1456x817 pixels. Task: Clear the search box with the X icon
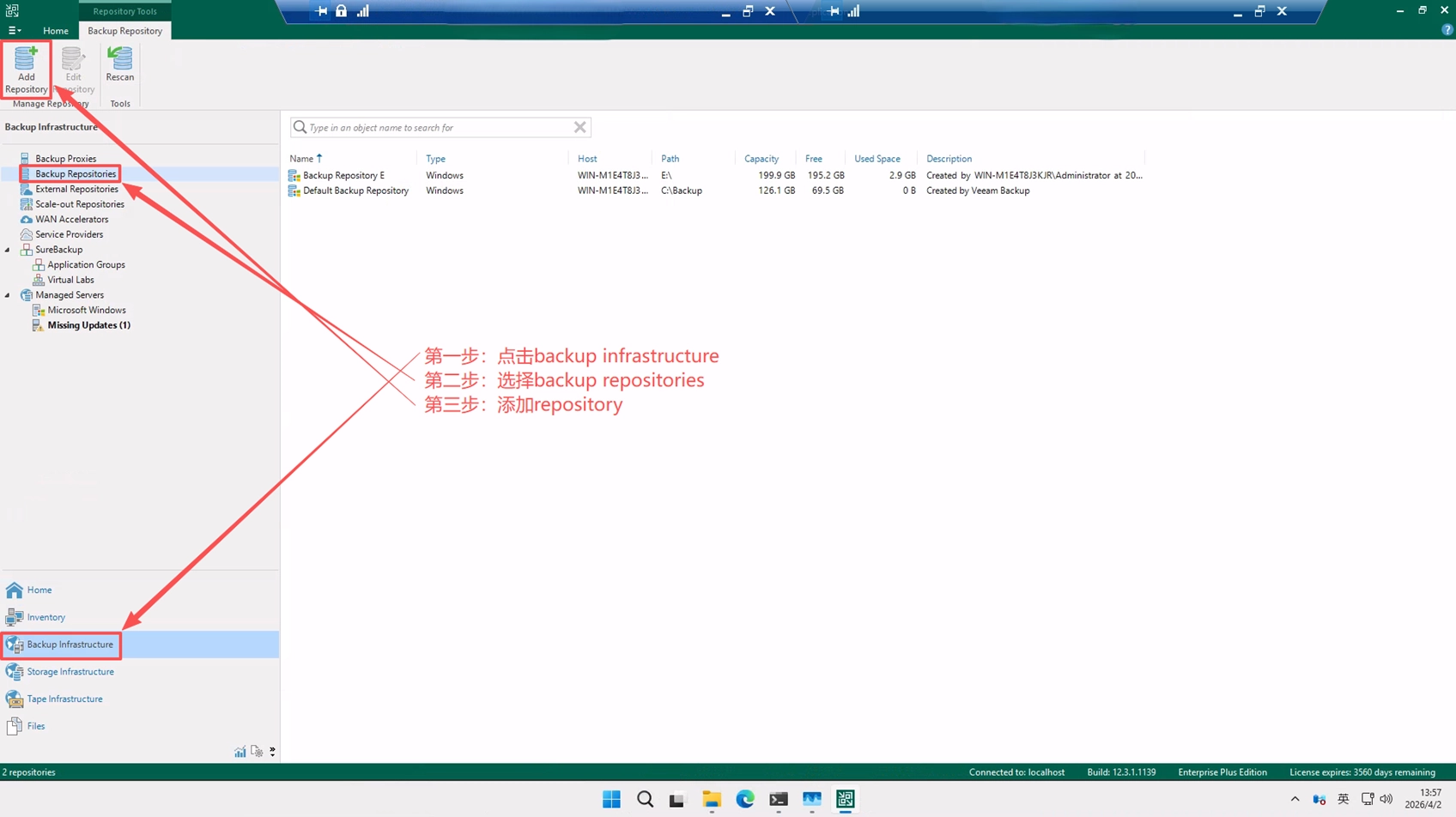click(580, 128)
